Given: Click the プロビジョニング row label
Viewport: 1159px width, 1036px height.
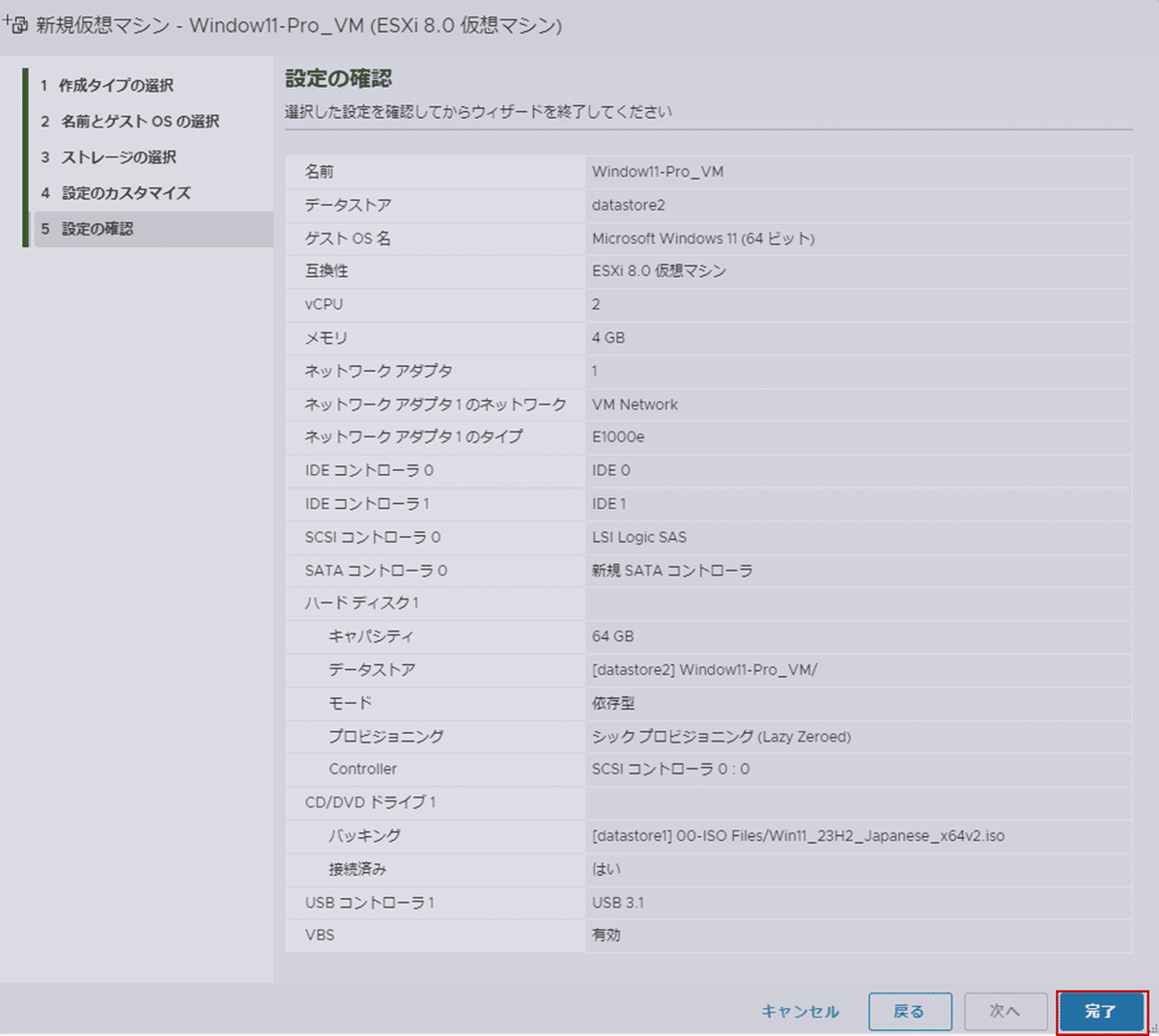Looking at the screenshot, I should pyautogui.click(x=386, y=737).
